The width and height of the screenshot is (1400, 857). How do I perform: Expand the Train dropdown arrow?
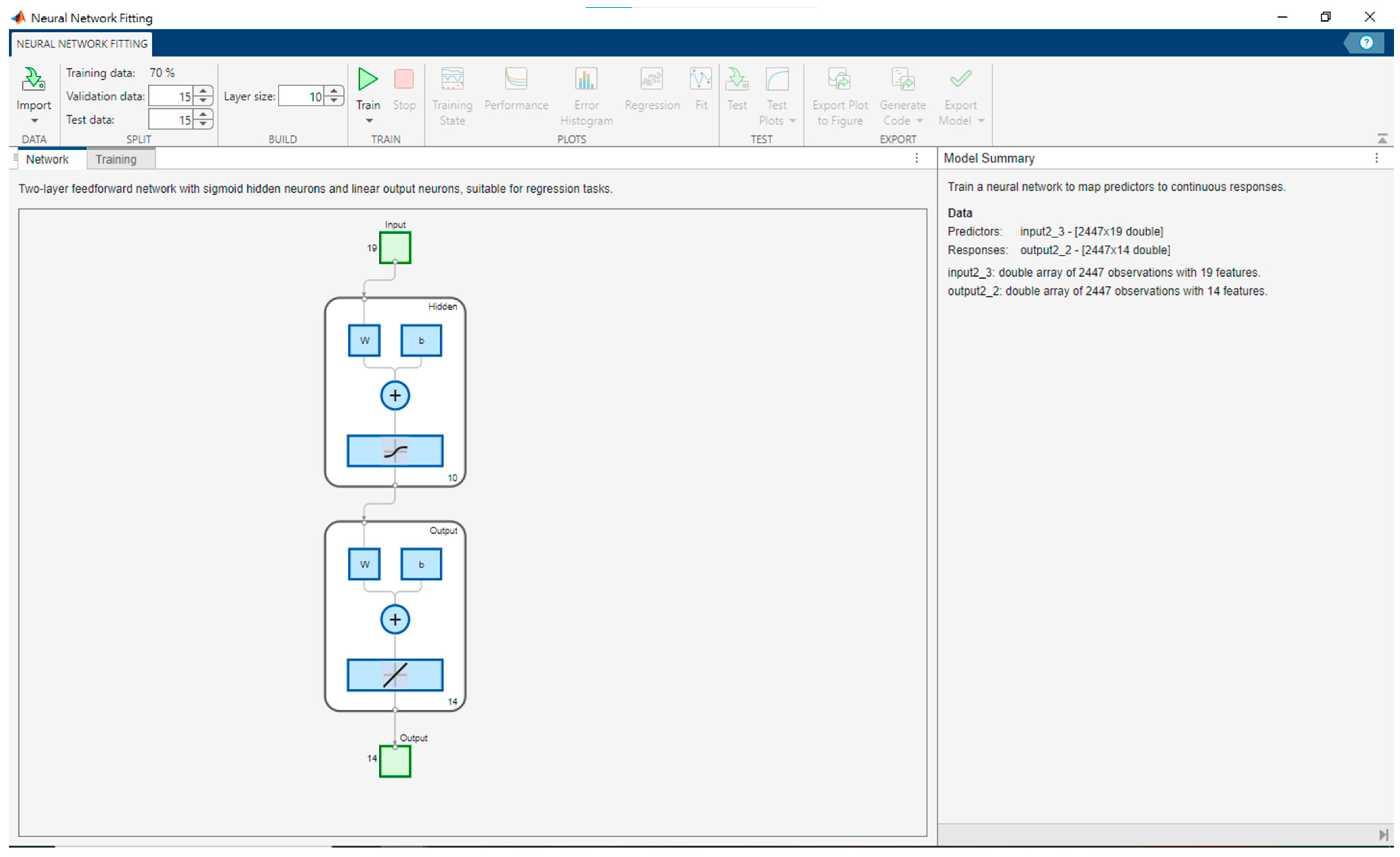click(x=369, y=121)
